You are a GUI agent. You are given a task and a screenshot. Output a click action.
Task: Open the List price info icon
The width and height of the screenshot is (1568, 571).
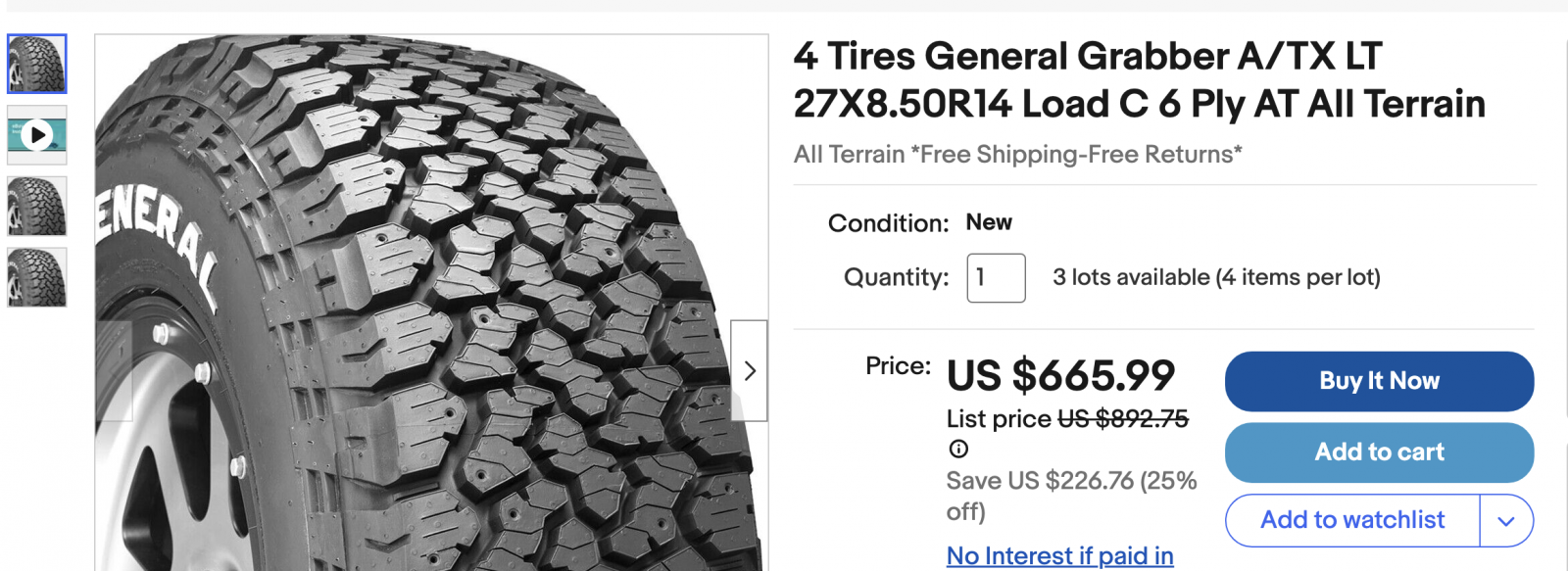pyautogui.click(x=958, y=450)
